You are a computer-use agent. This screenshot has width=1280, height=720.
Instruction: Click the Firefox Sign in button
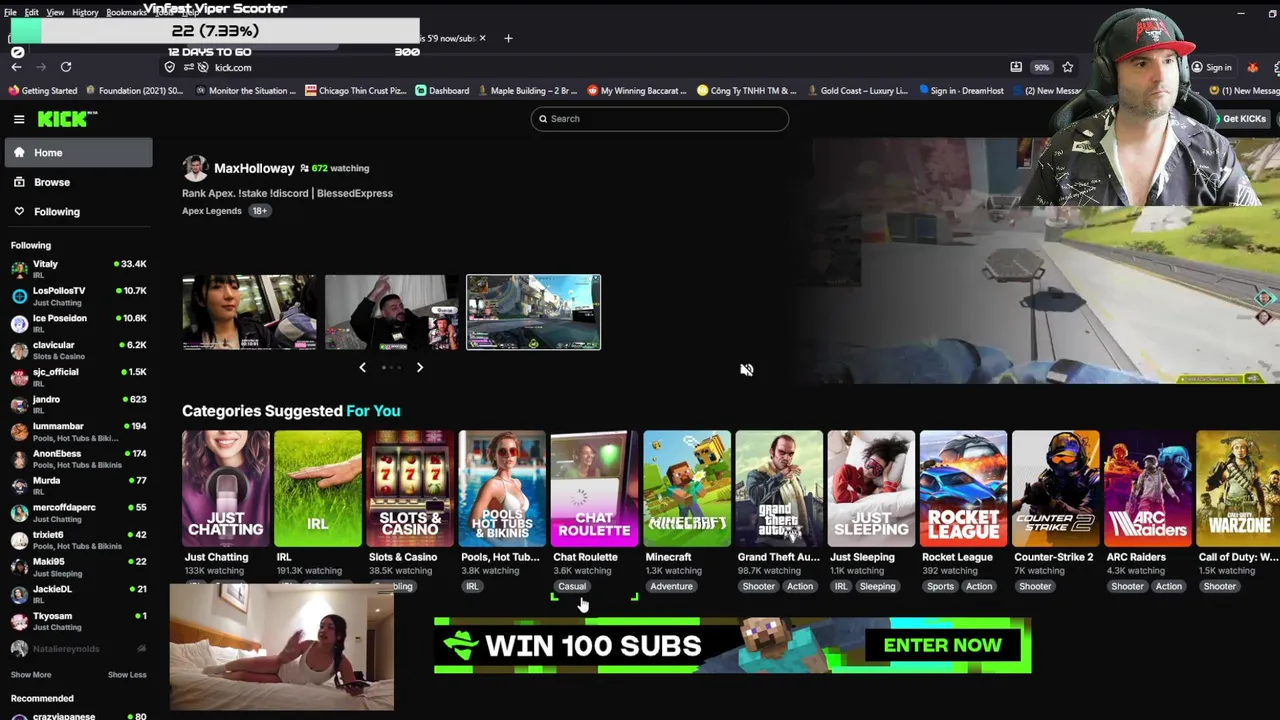point(1211,67)
